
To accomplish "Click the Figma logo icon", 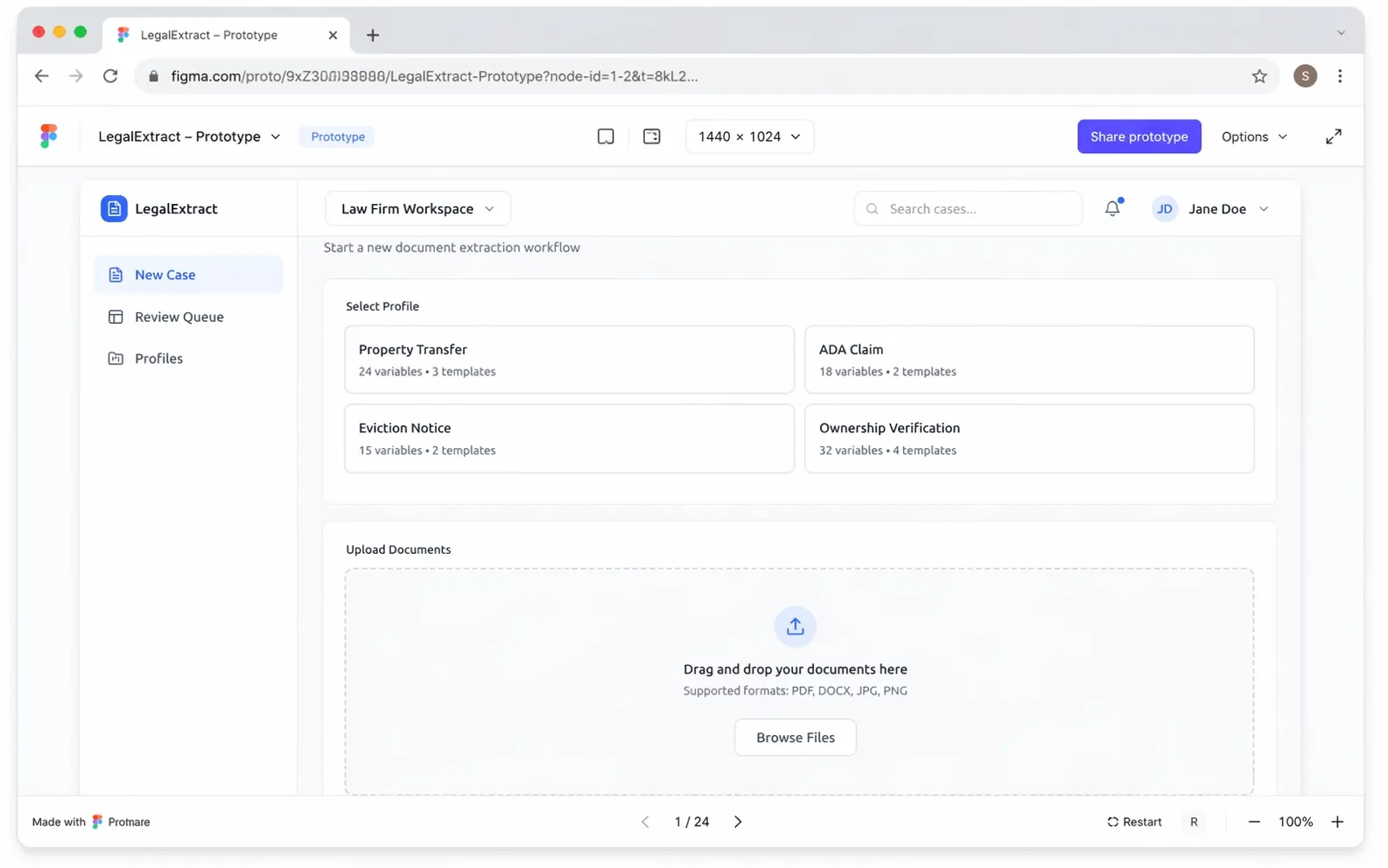I will (x=49, y=136).
